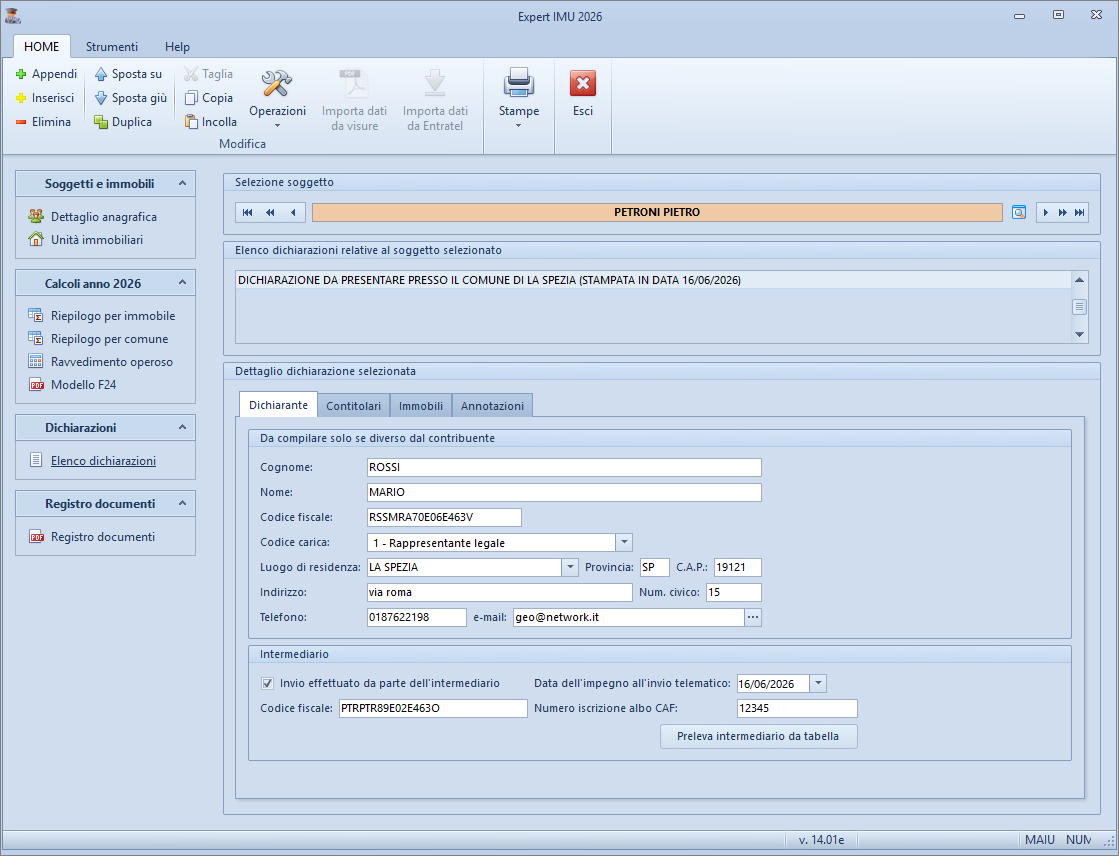Click the Elimina red minus icon
The height and width of the screenshot is (856, 1119).
pos(21,122)
